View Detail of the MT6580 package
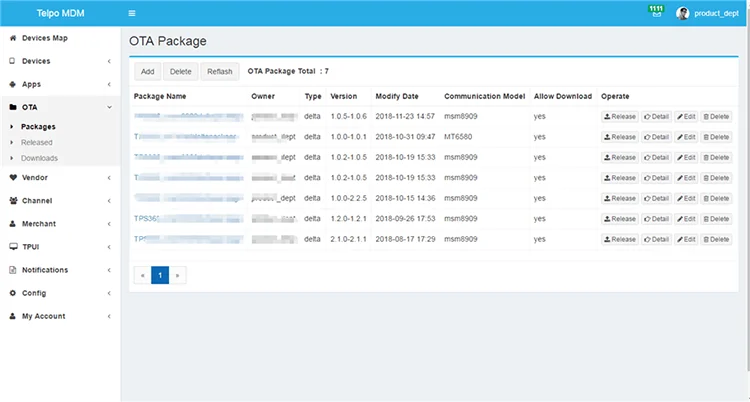Image resolution: width=750 pixels, height=402 pixels. coord(657,137)
